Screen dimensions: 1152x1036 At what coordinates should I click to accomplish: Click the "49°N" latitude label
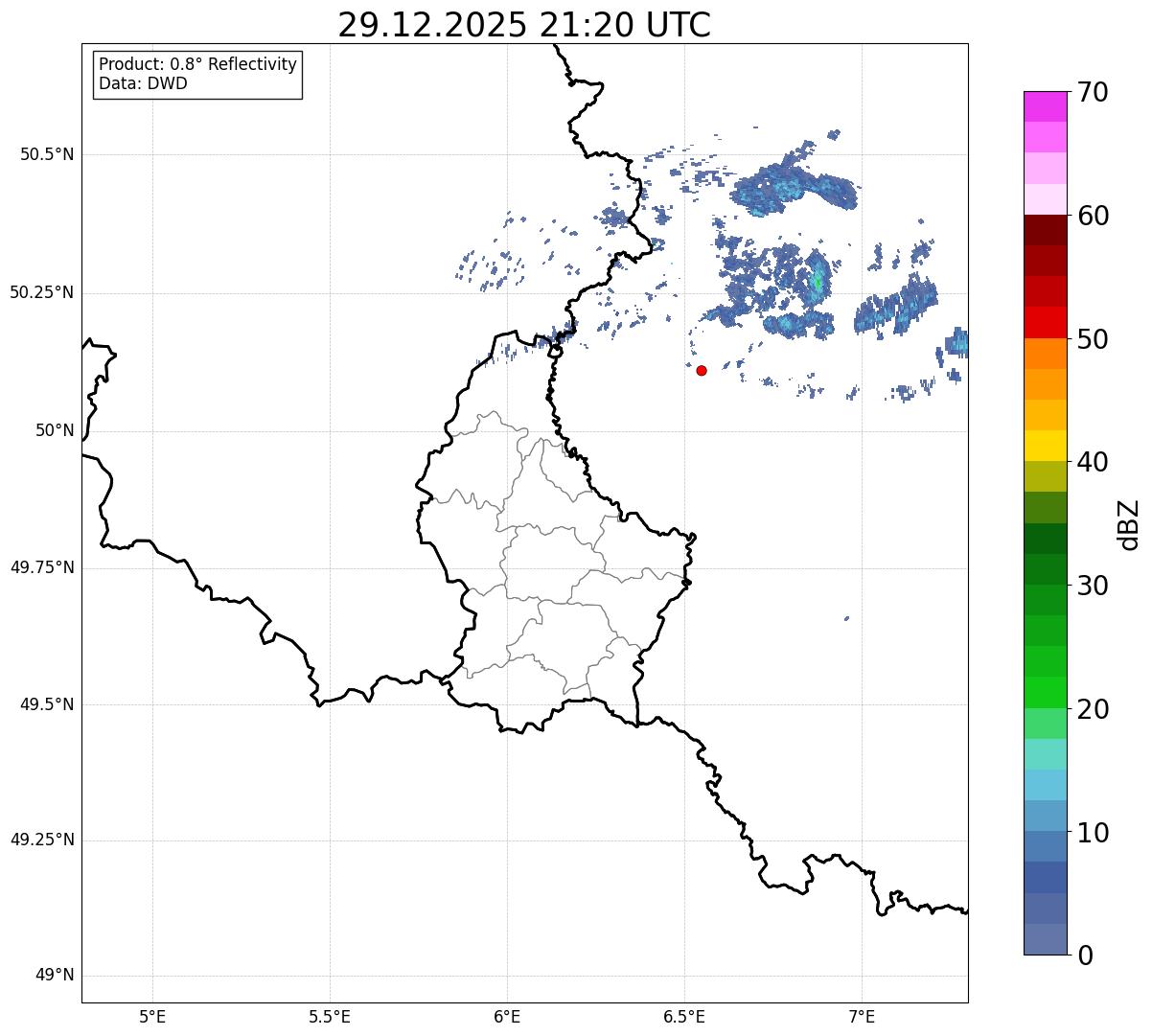pos(55,975)
